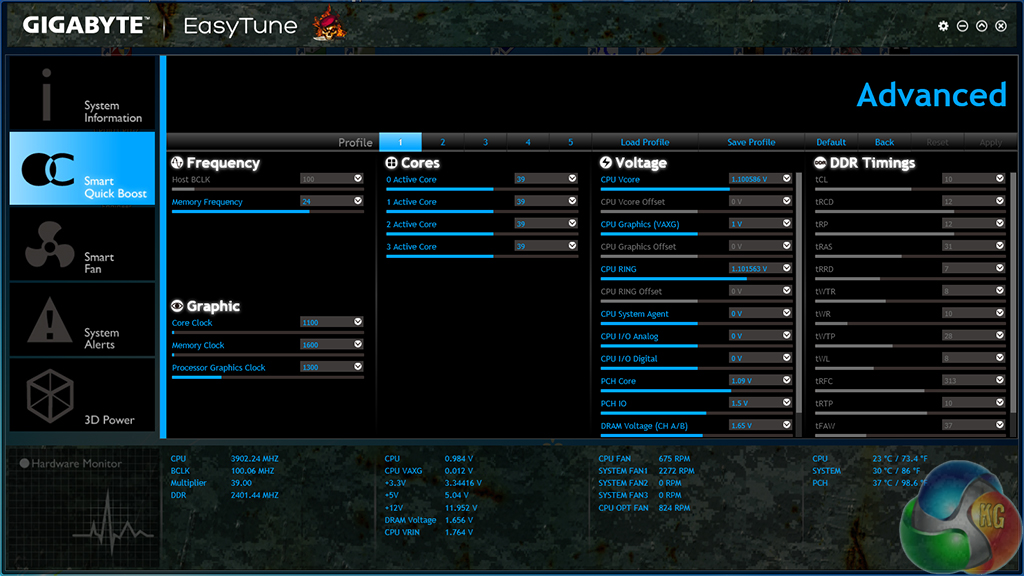Click the restore-up arrow icon in title bar
The width and height of the screenshot is (1024, 576).
[982, 26]
